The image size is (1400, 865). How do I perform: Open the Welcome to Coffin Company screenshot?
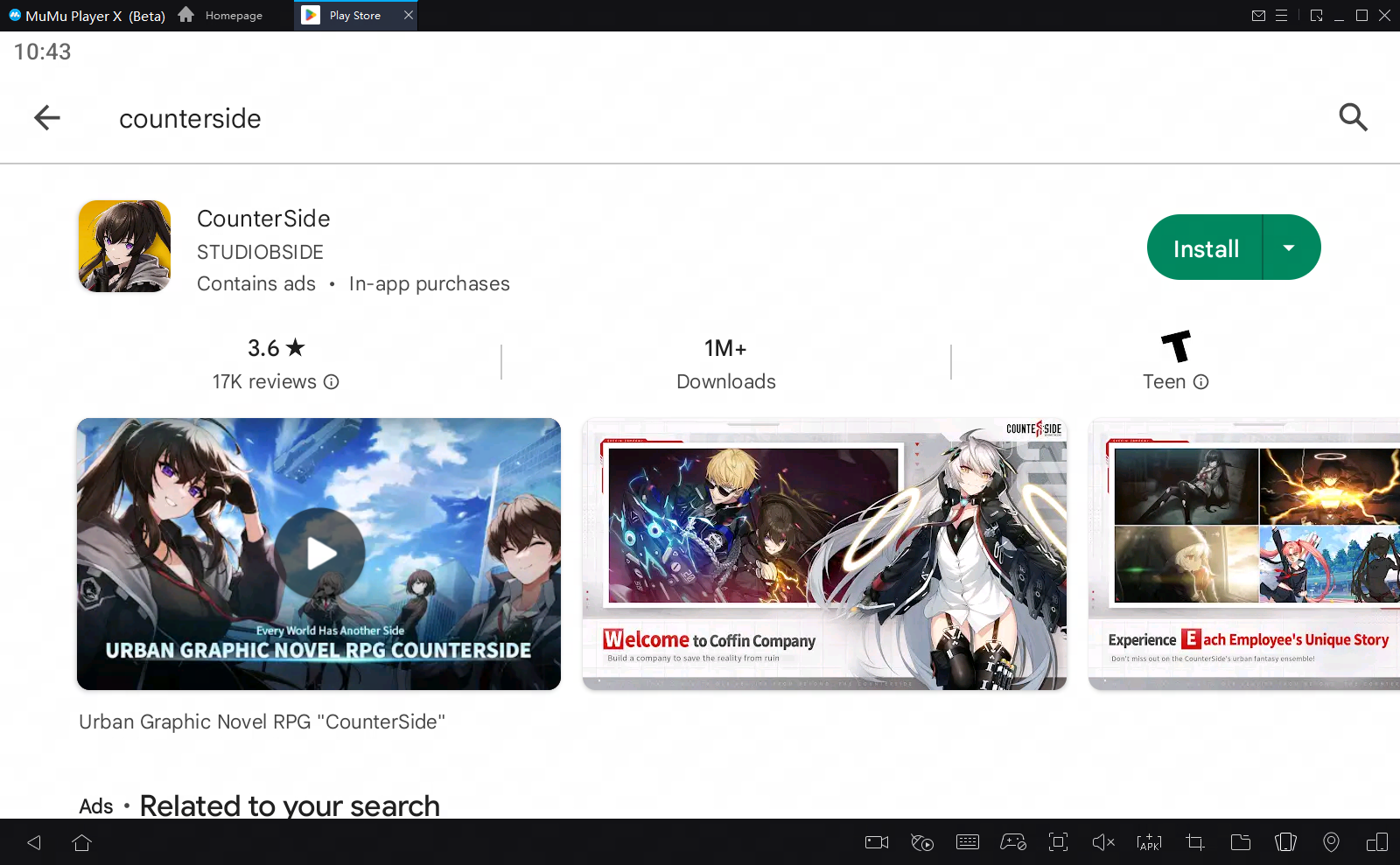click(x=824, y=554)
